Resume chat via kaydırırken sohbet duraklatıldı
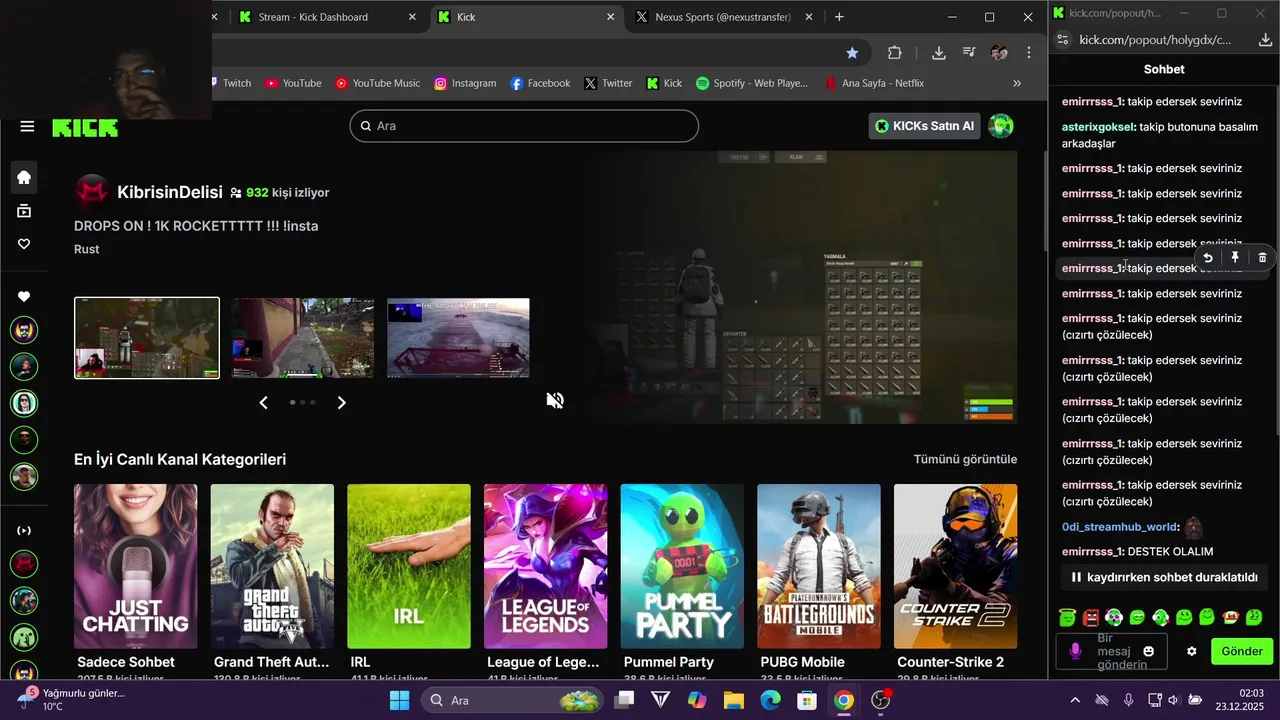 [1164, 577]
